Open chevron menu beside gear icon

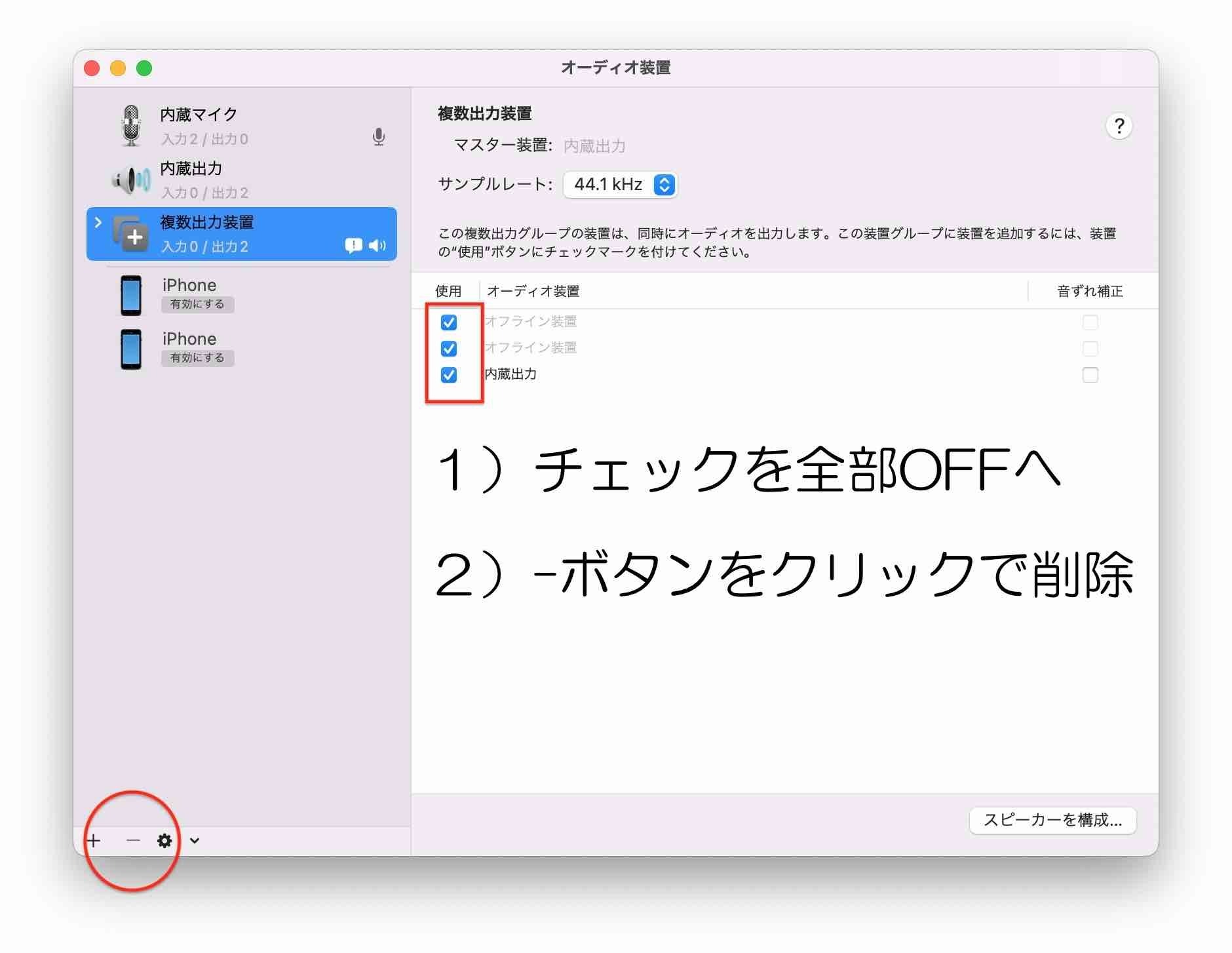pyautogui.click(x=195, y=840)
